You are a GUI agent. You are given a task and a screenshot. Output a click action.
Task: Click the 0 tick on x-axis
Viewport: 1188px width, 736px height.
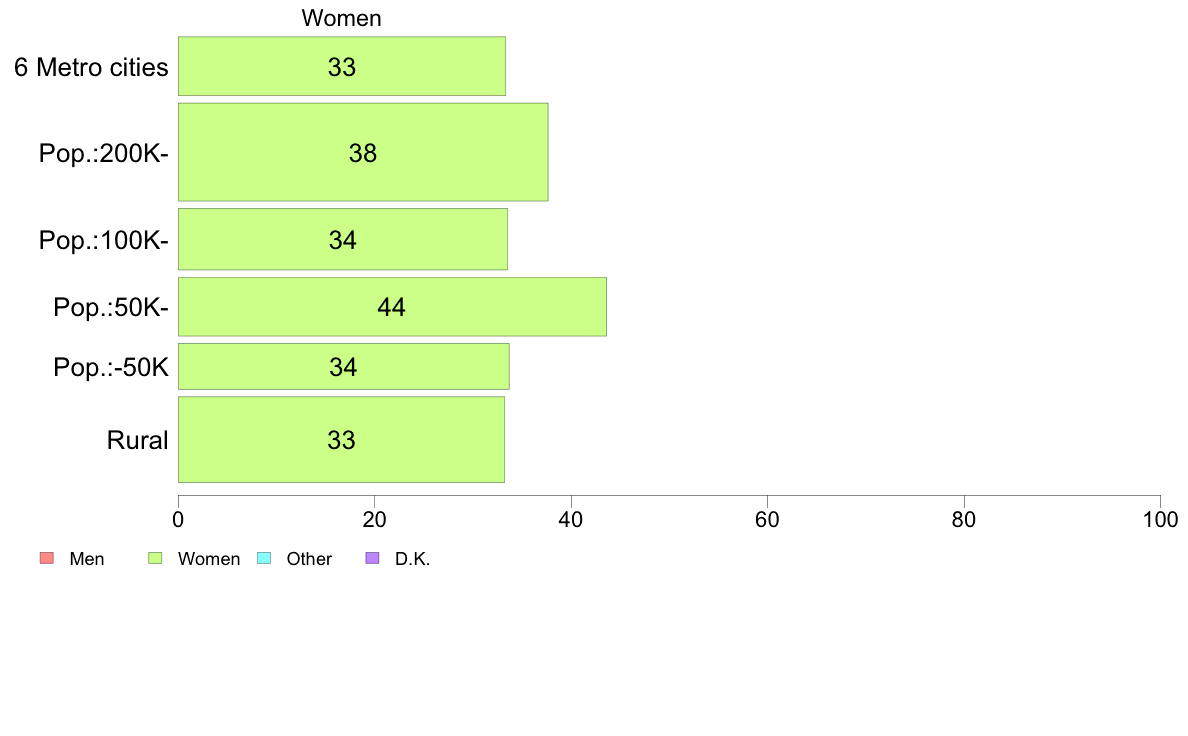[x=178, y=519]
